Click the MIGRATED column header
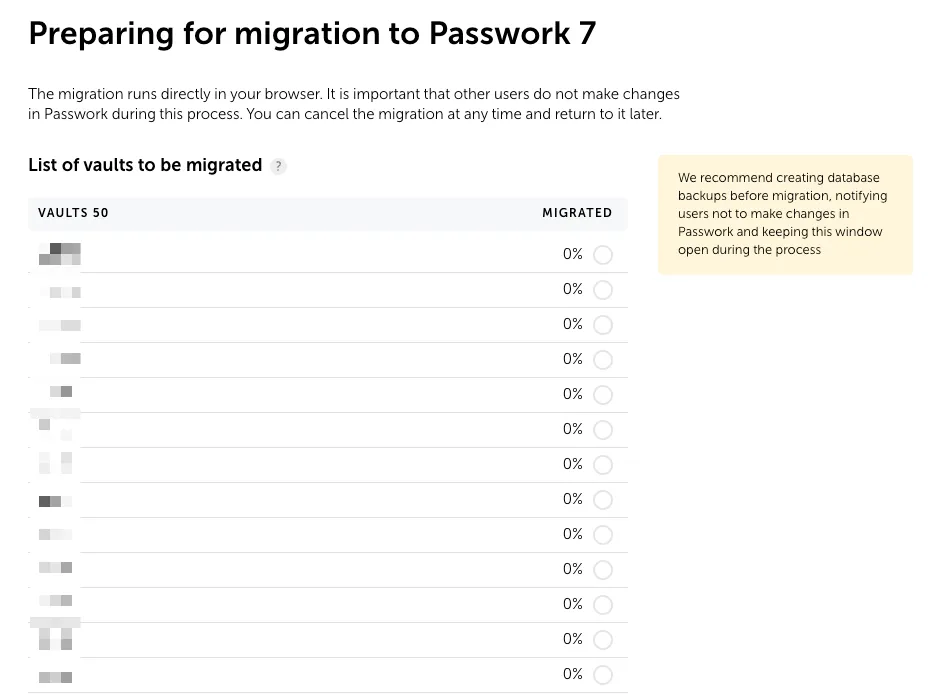This screenshot has height=694, width=931. pyautogui.click(x=577, y=213)
